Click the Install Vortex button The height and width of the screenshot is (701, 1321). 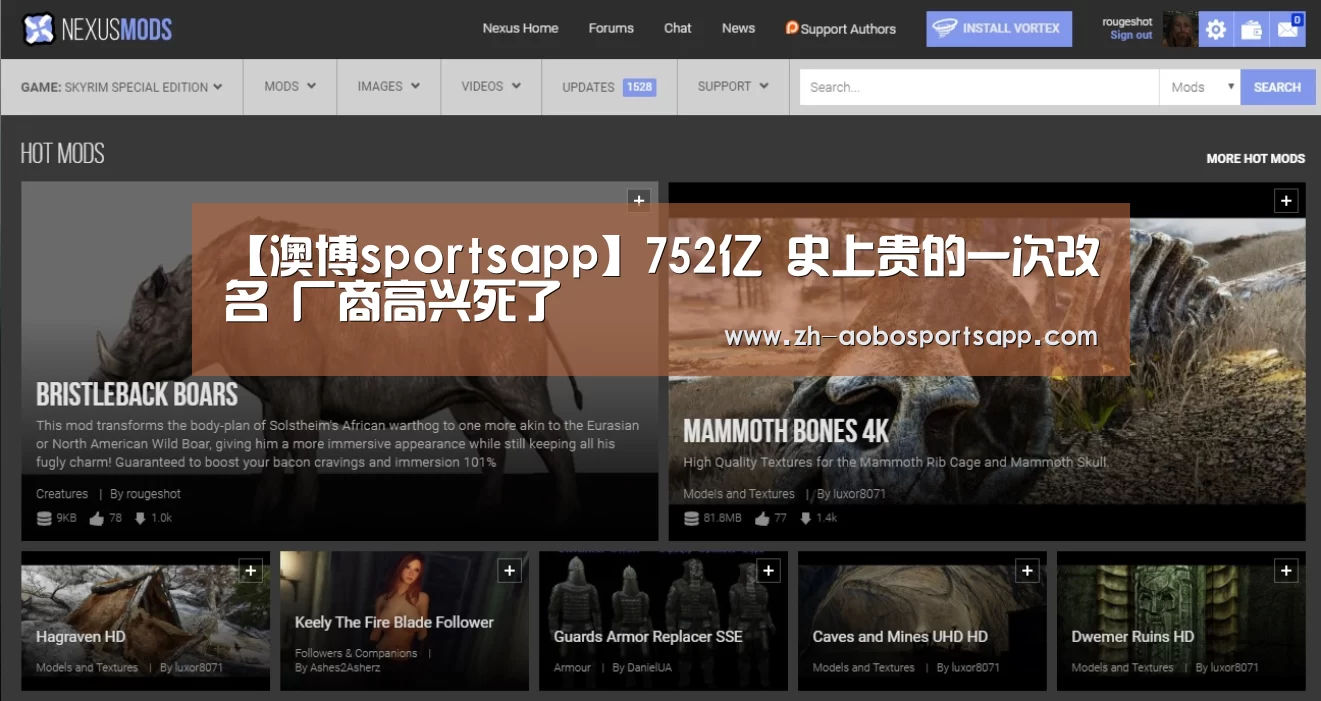999,29
